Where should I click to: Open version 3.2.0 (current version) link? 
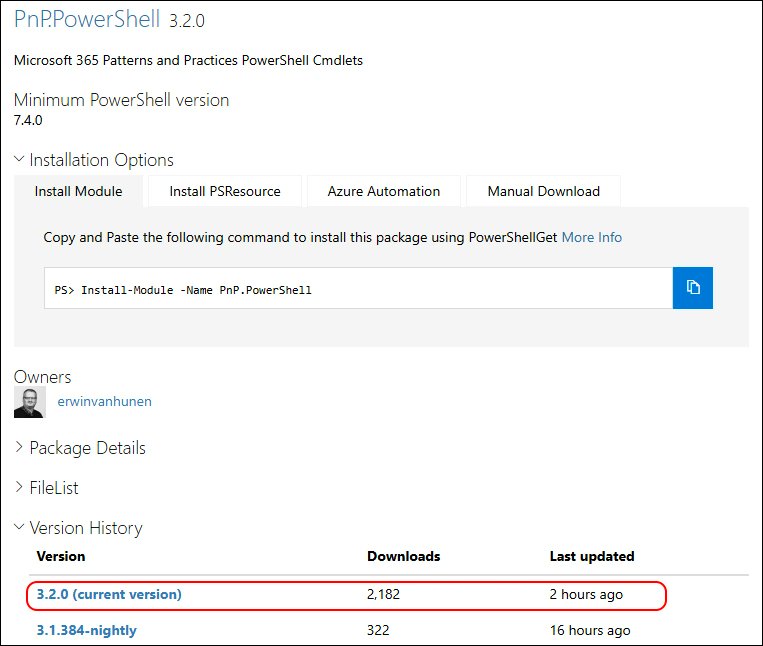tap(109, 594)
